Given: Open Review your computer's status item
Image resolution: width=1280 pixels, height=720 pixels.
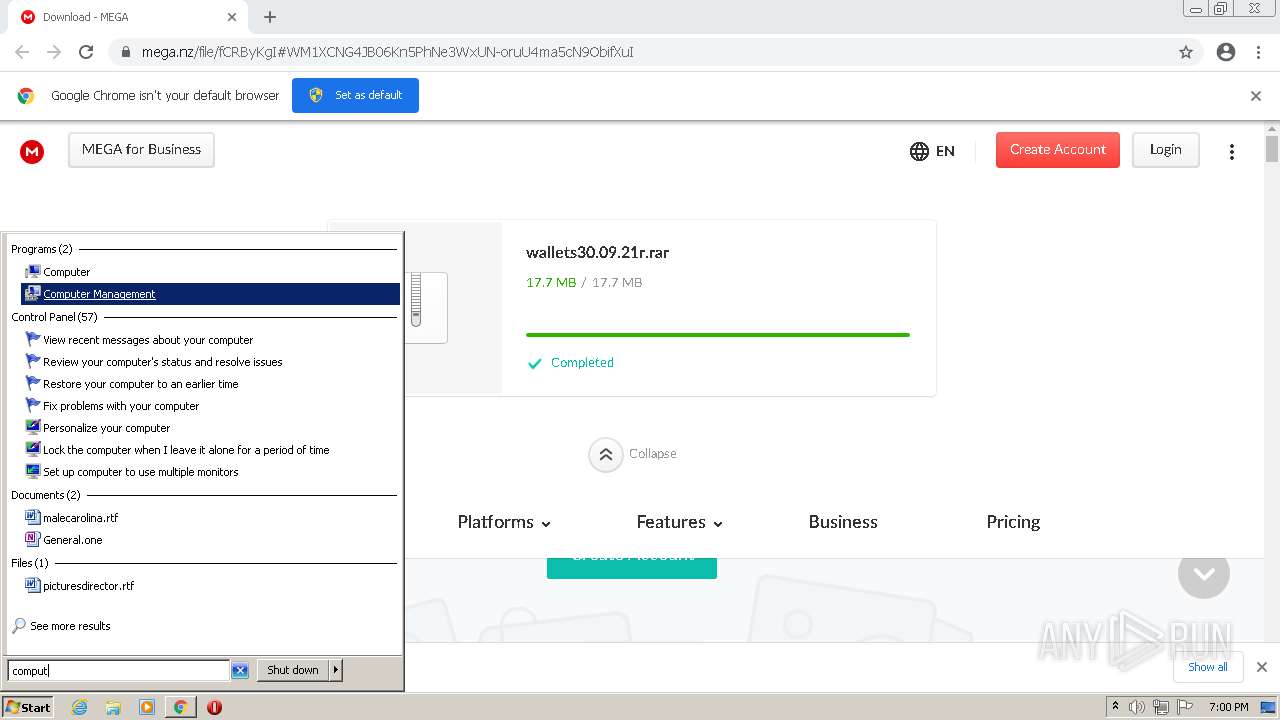Looking at the screenshot, I should point(210,362).
